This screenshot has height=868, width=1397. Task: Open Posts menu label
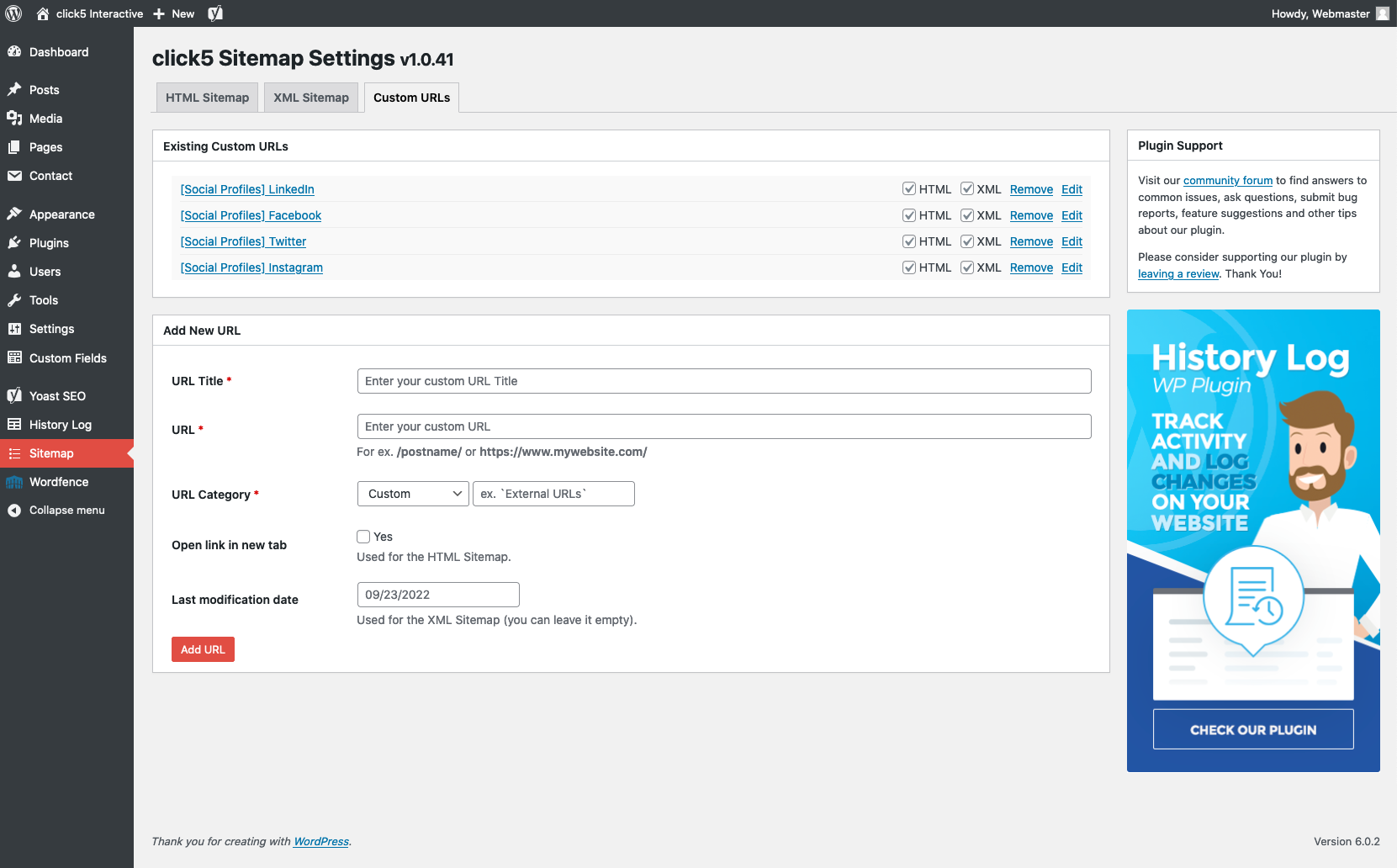(45, 90)
